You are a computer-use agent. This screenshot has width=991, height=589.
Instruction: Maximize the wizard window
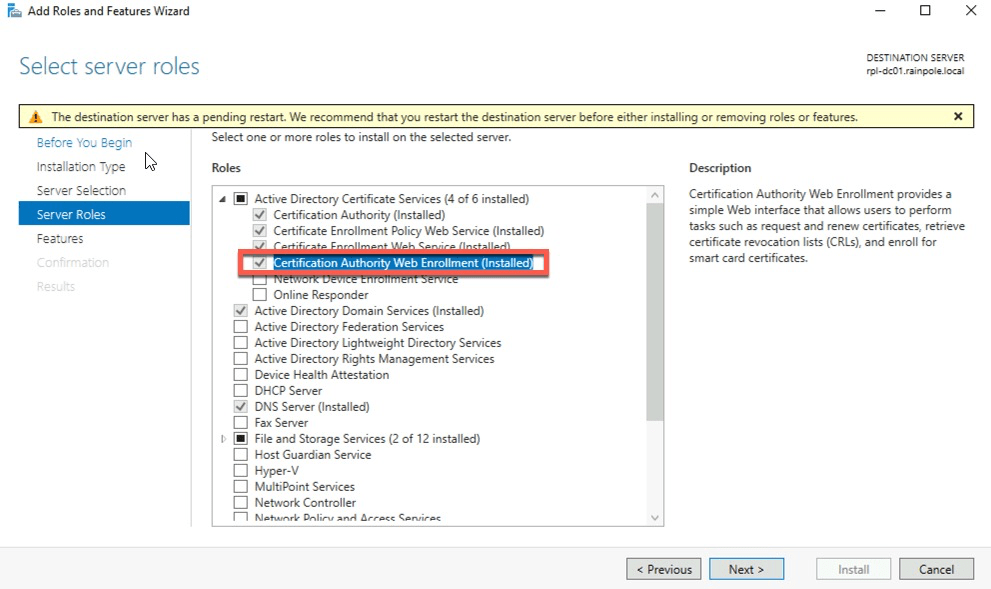coord(925,11)
